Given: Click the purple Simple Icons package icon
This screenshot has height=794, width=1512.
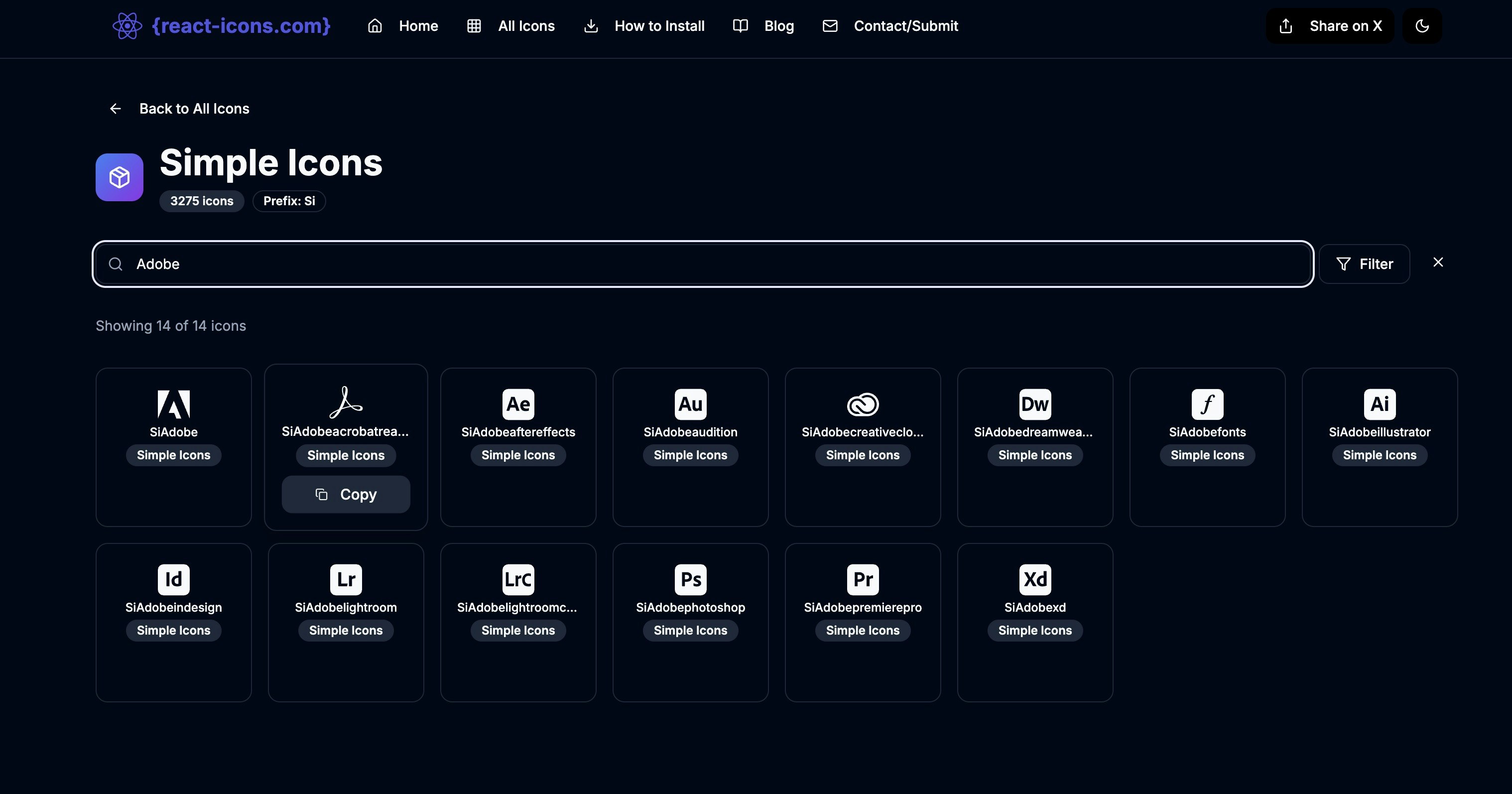Looking at the screenshot, I should 120,177.
